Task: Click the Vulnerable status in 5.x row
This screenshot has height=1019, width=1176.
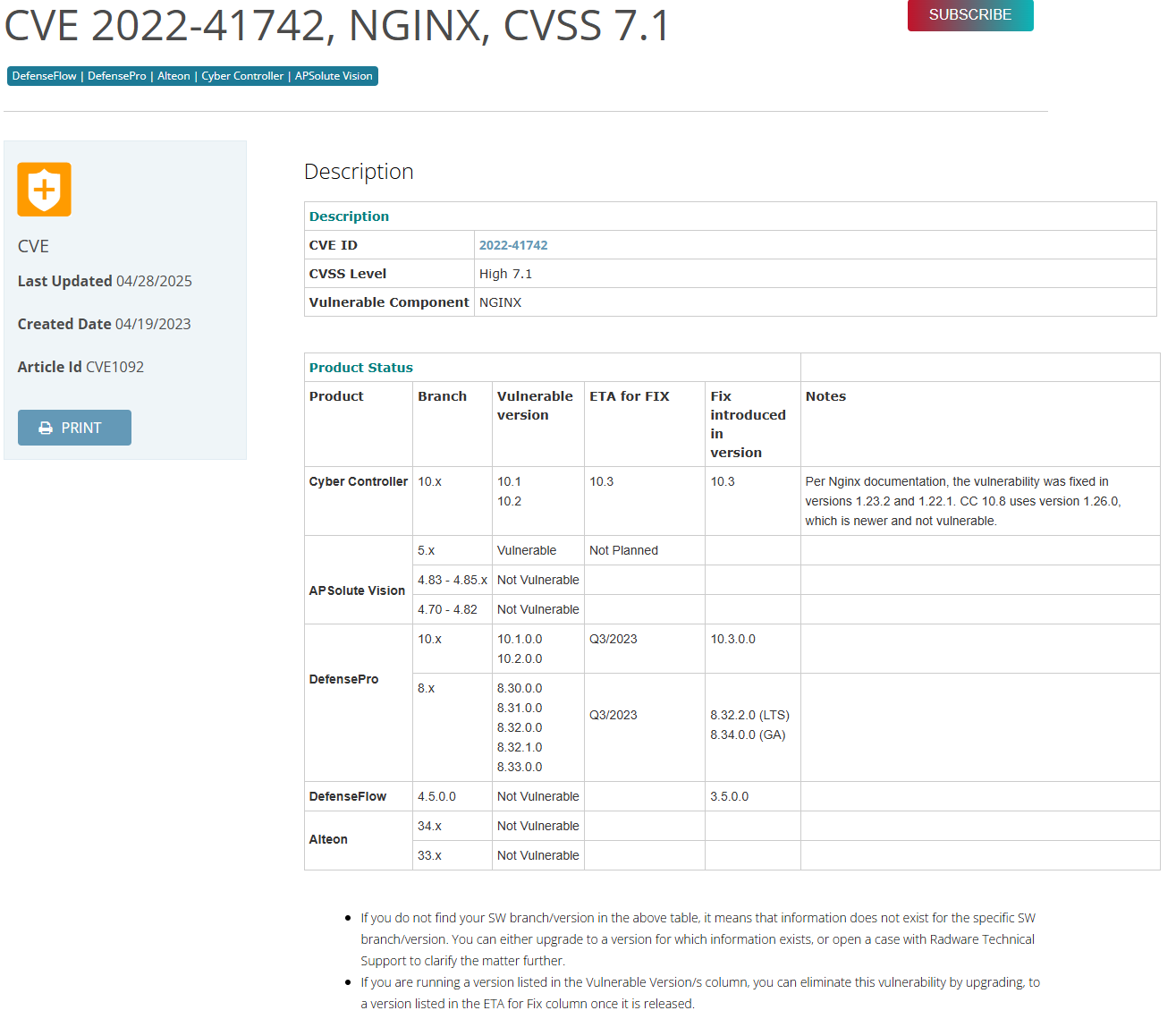Action: (x=527, y=550)
